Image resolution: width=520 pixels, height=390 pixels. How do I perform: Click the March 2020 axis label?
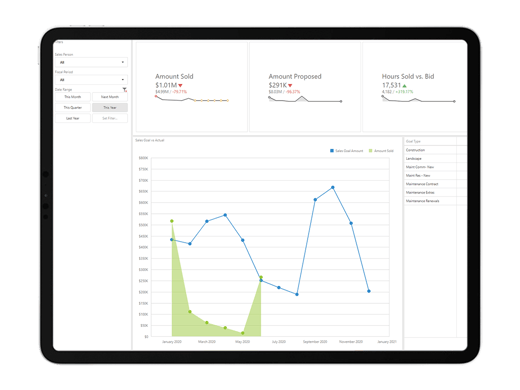207,342
